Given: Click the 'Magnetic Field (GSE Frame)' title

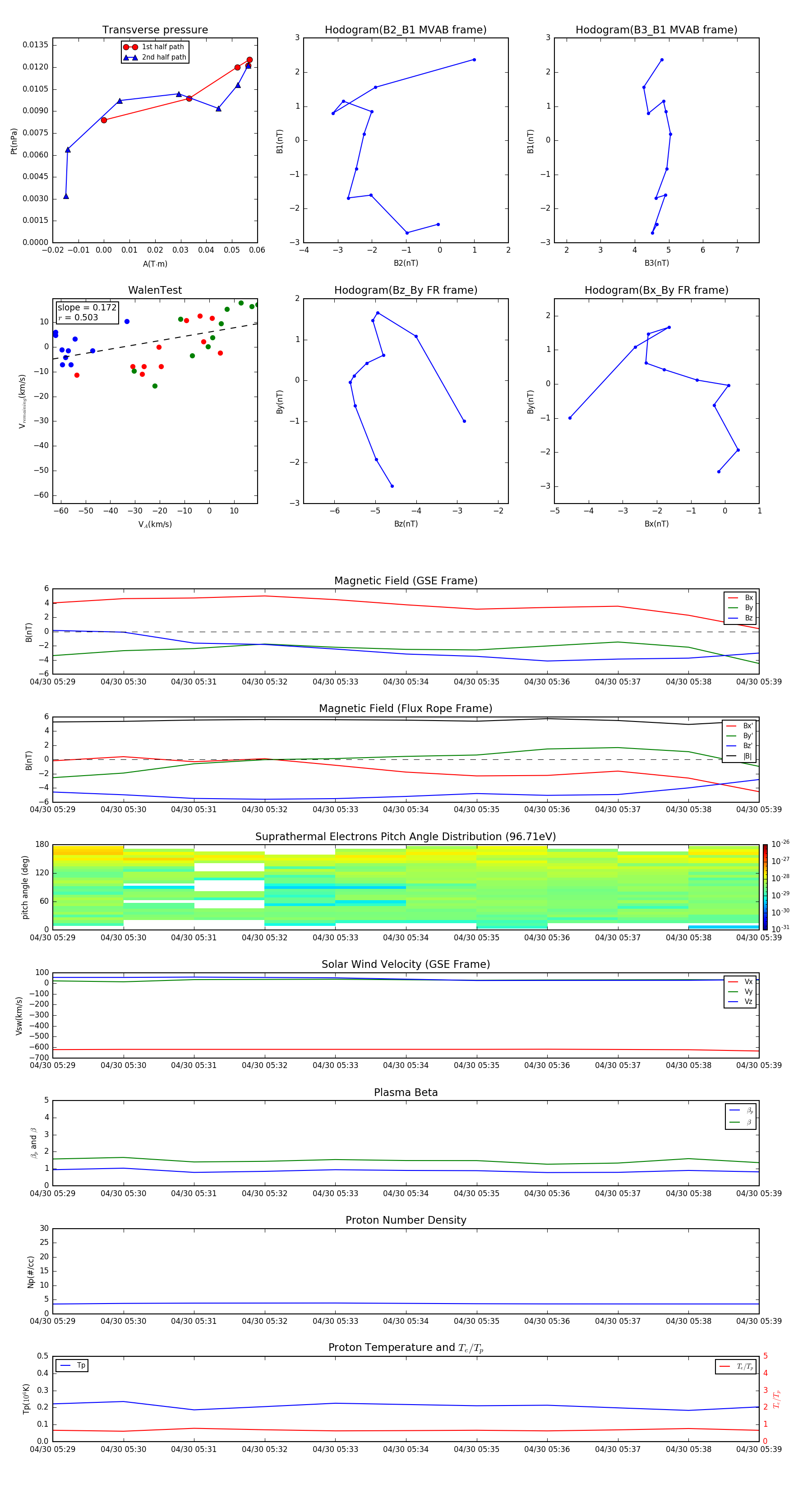Looking at the screenshot, I should [406, 580].
